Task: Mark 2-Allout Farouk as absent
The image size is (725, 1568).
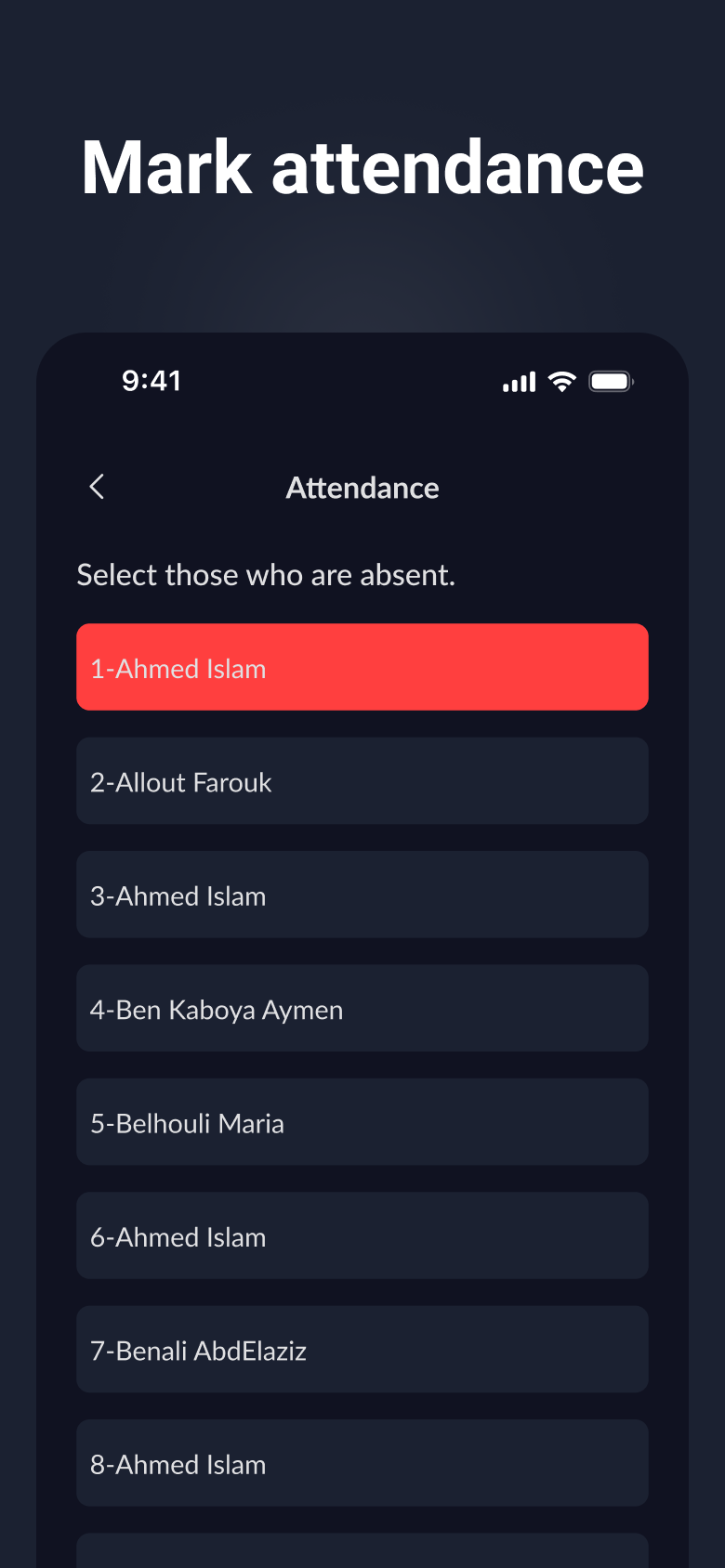Action: tap(362, 781)
